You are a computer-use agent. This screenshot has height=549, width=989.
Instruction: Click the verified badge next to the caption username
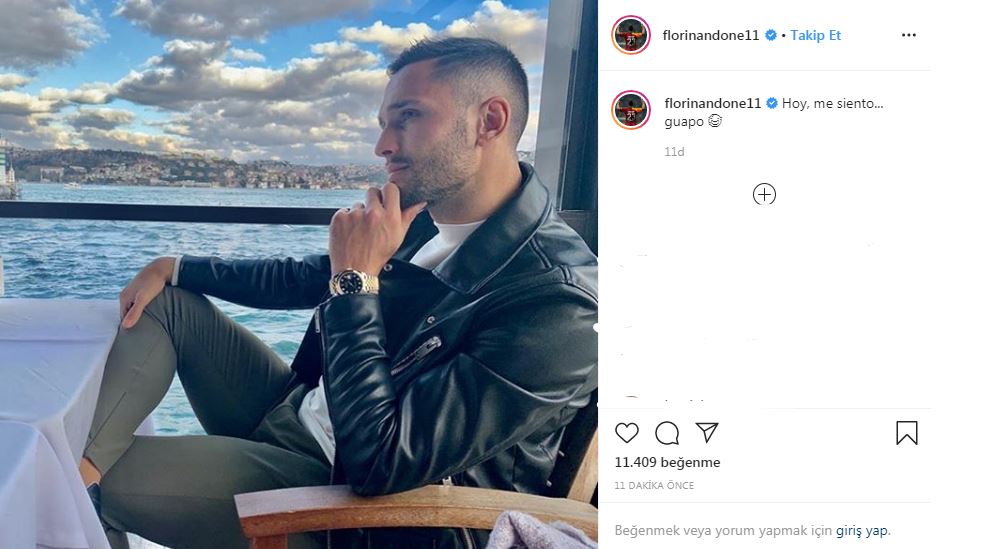[772, 103]
